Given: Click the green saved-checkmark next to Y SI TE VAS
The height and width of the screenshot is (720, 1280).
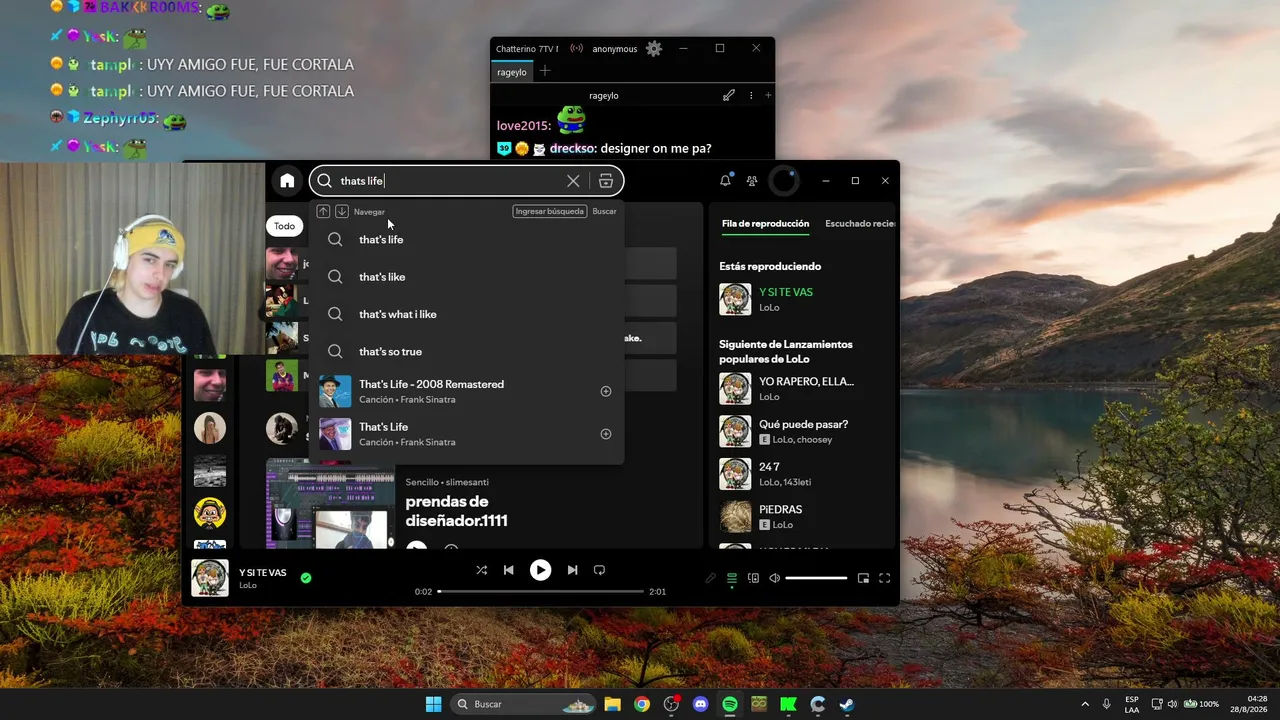Looking at the screenshot, I should (306, 578).
